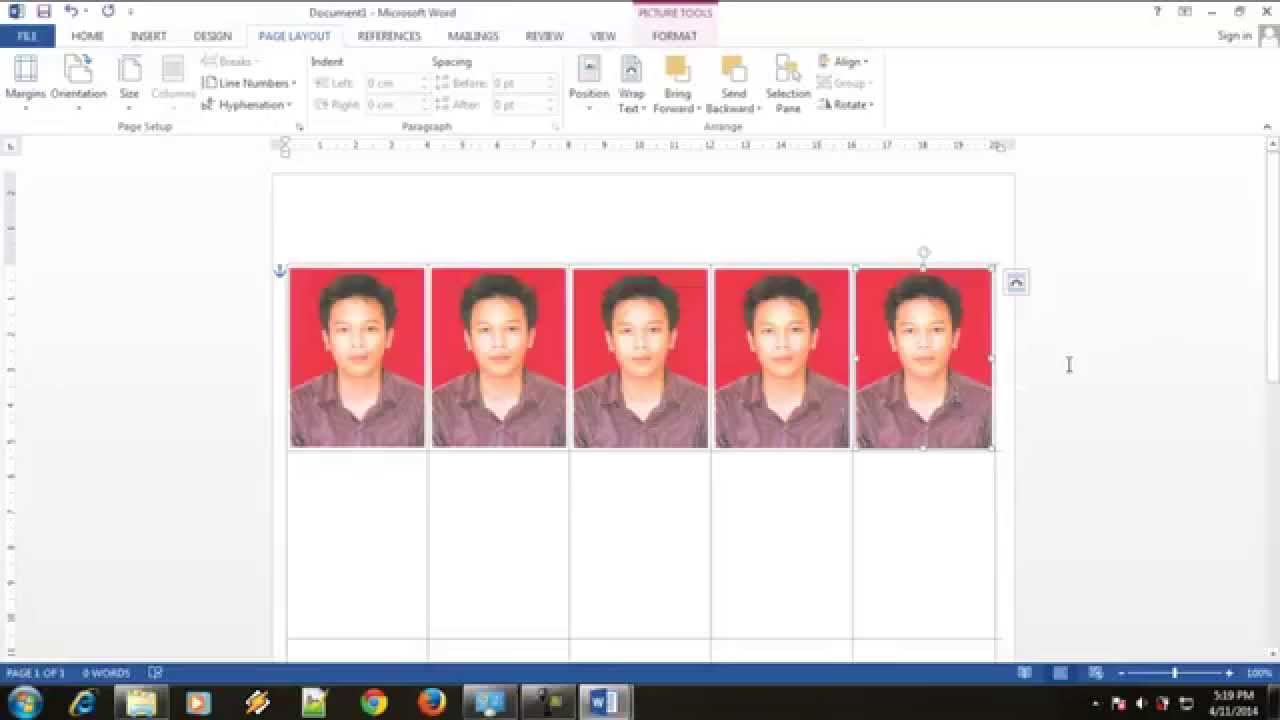The image size is (1280, 720).
Task: Click the Word taskbar button
Action: tap(605, 702)
